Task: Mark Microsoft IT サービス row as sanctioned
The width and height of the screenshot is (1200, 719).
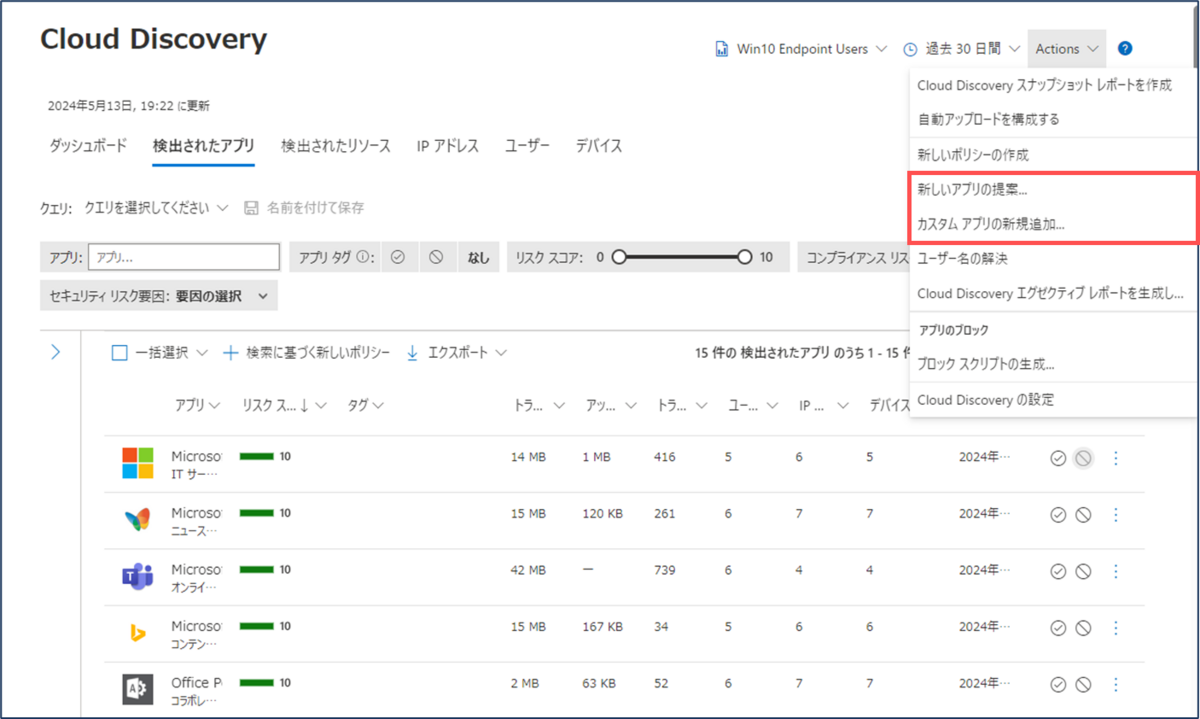Action: (x=1058, y=458)
